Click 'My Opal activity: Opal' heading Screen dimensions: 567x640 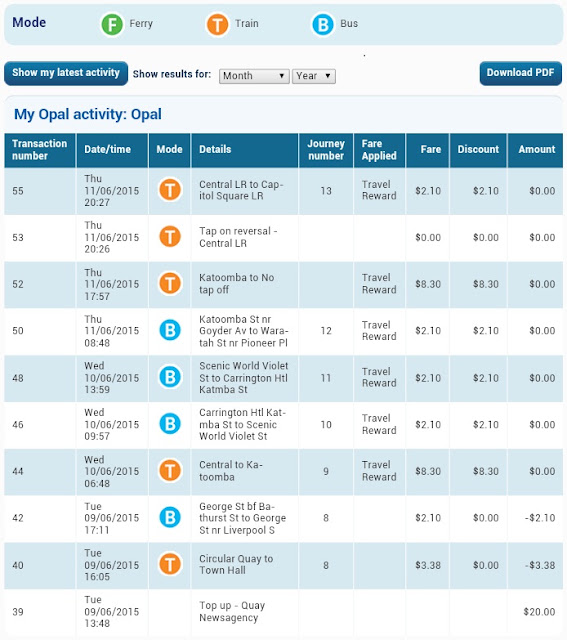coord(88,114)
